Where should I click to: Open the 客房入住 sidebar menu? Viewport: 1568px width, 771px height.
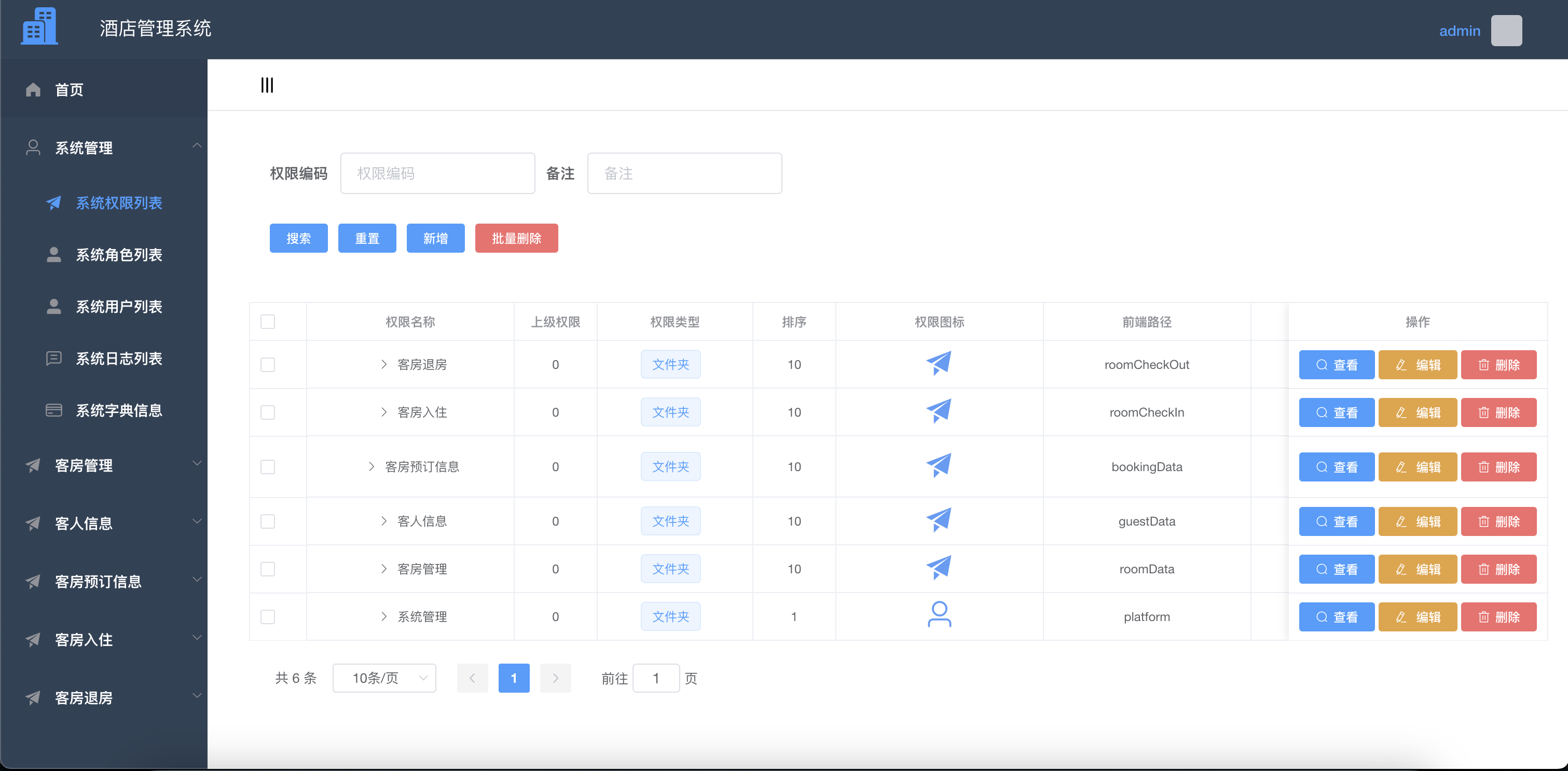(83, 640)
